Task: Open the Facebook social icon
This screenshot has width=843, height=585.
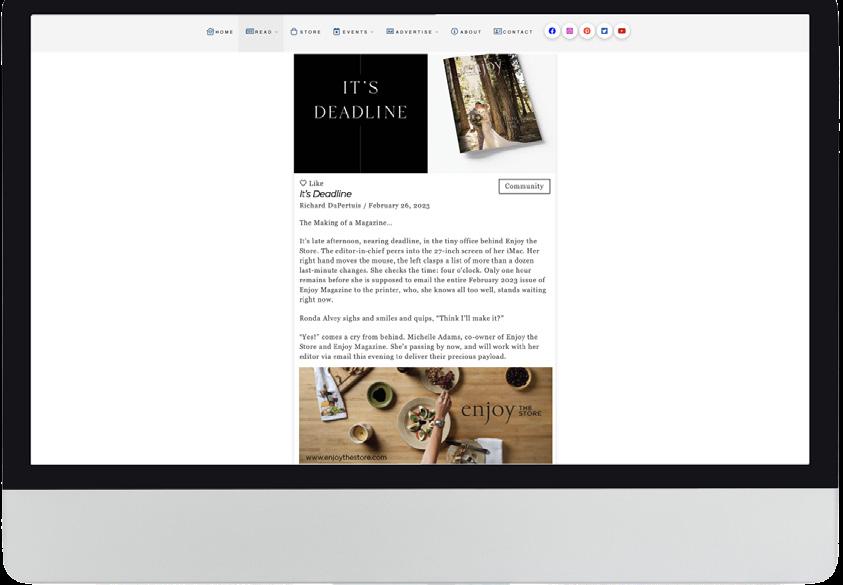Action: [552, 31]
